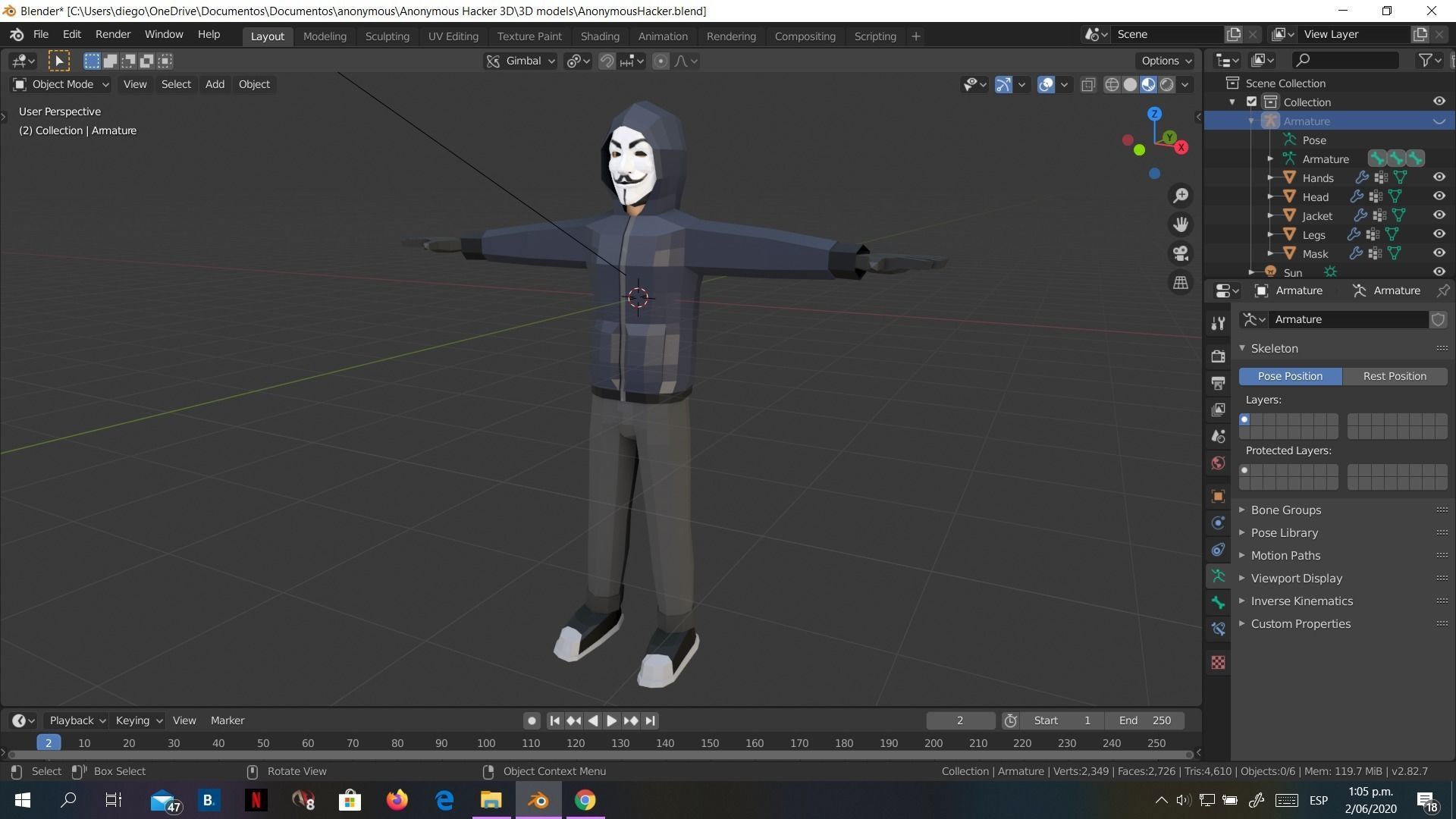1456x819 pixels.
Task: Hide the Mask object in outliner
Action: (1439, 253)
